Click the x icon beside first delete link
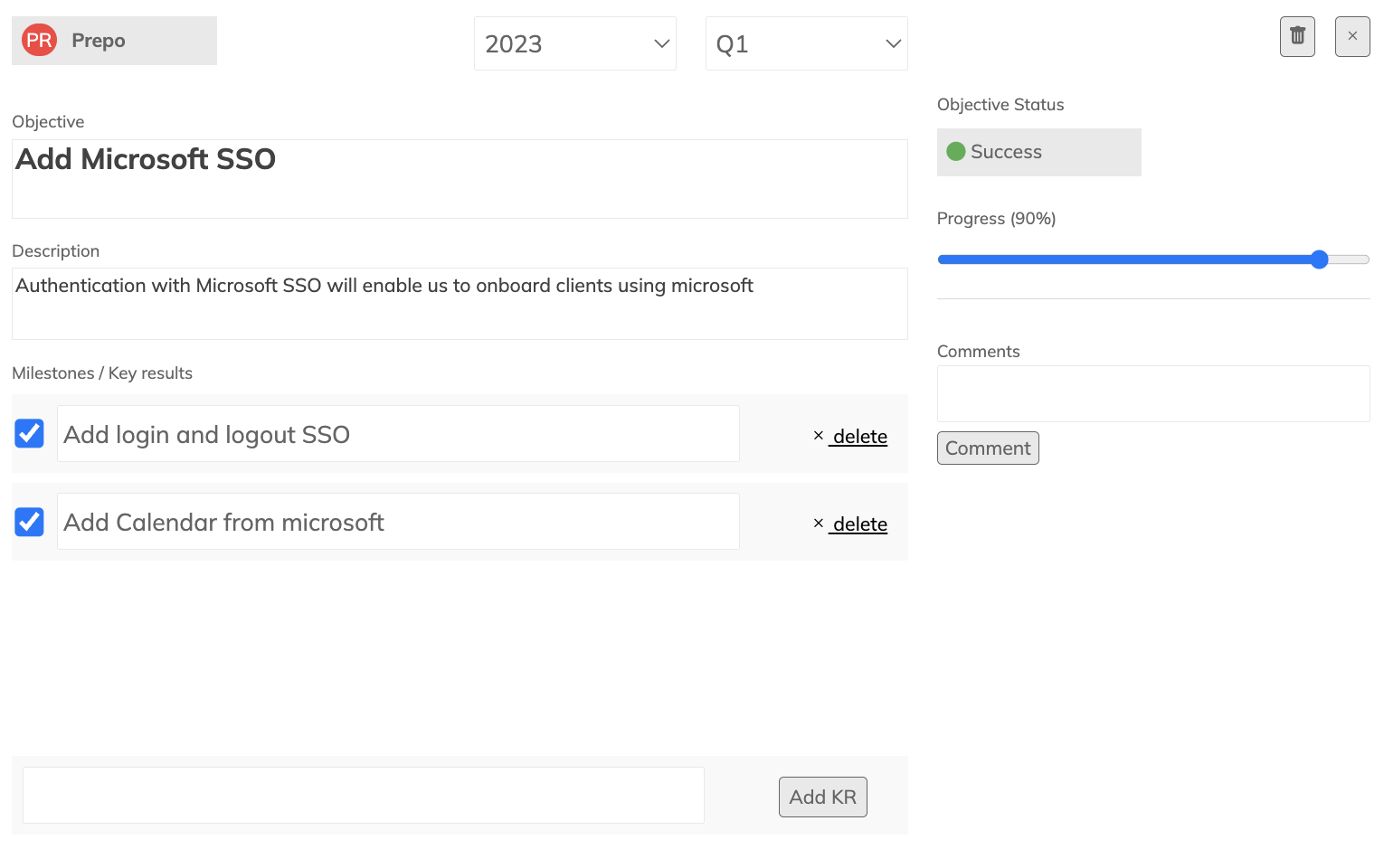 point(818,436)
